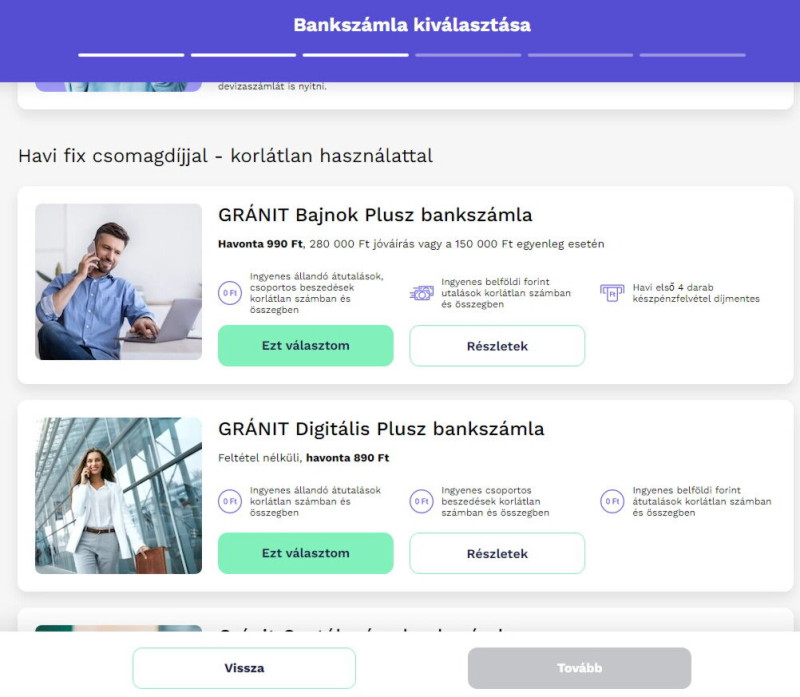Click the first progress step segment
Viewport: 800px width, 697px height.
coord(131,55)
